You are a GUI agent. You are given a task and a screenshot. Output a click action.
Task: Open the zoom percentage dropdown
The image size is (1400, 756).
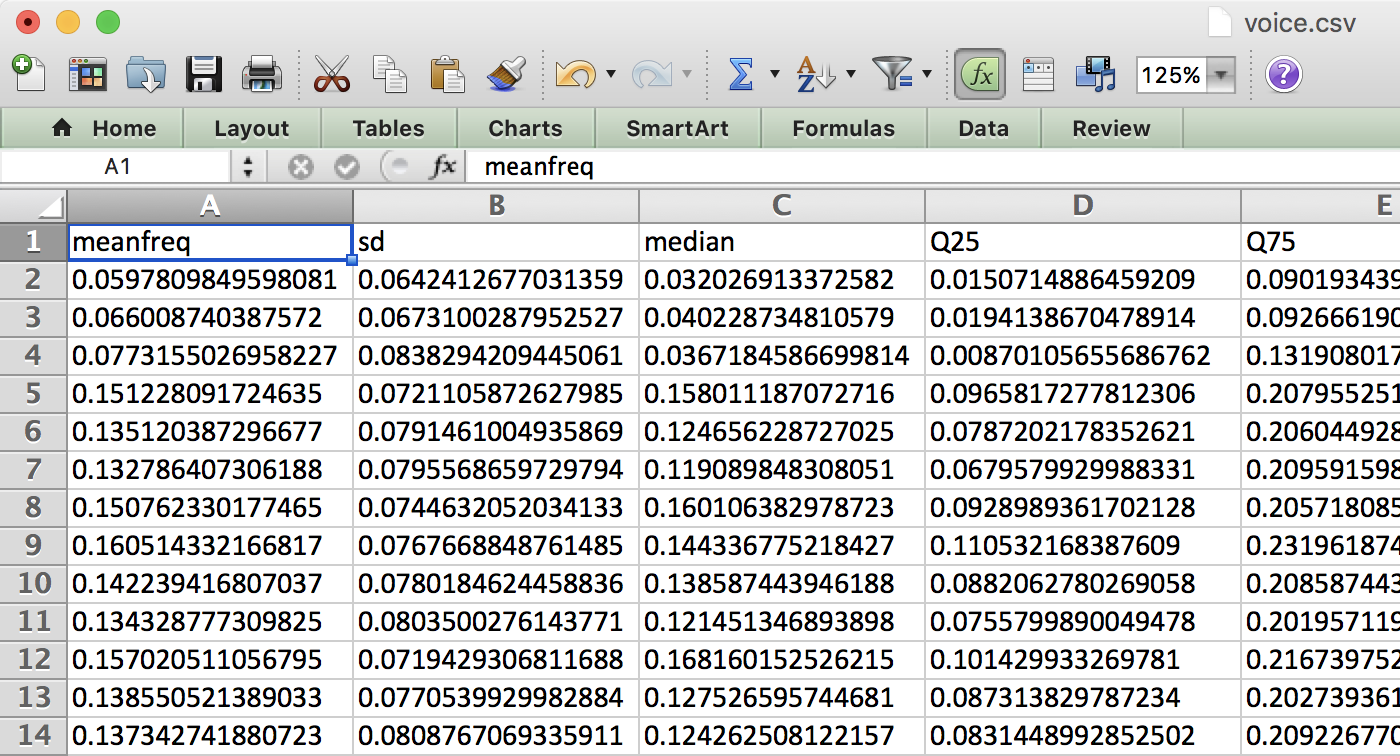tap(1222, 75)
